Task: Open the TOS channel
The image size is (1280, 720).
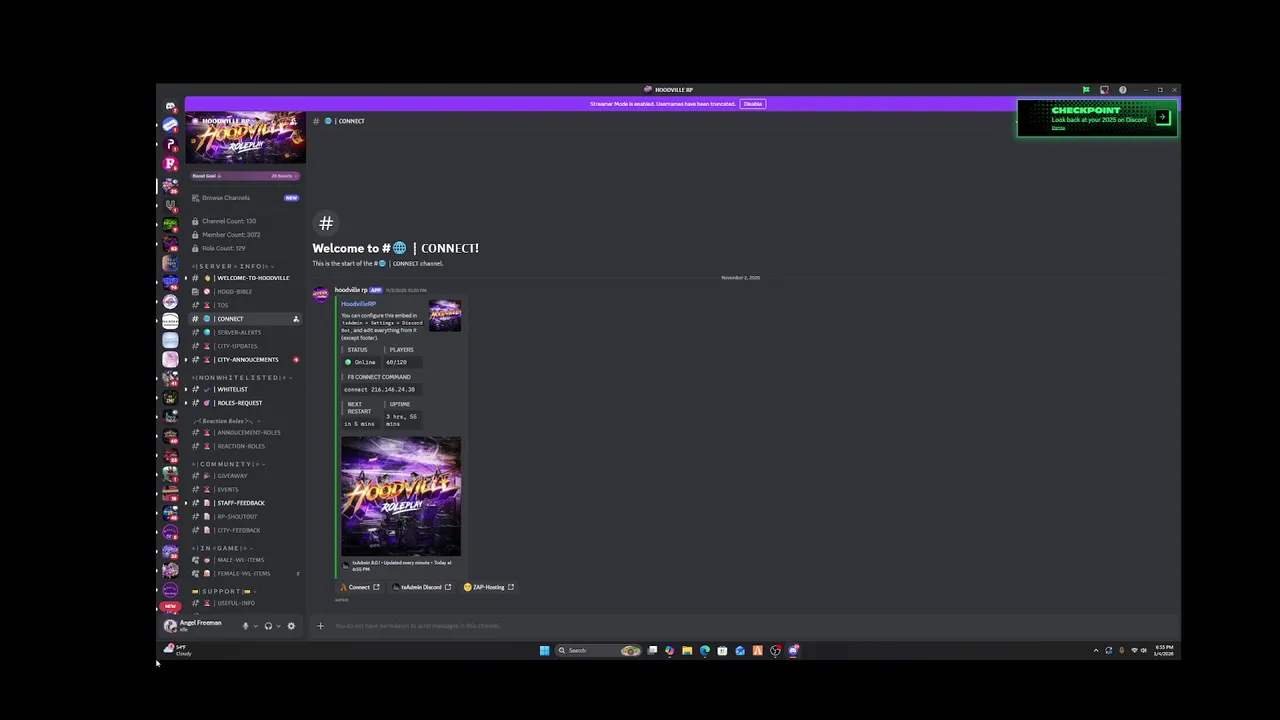Action: tap(245, 305)
